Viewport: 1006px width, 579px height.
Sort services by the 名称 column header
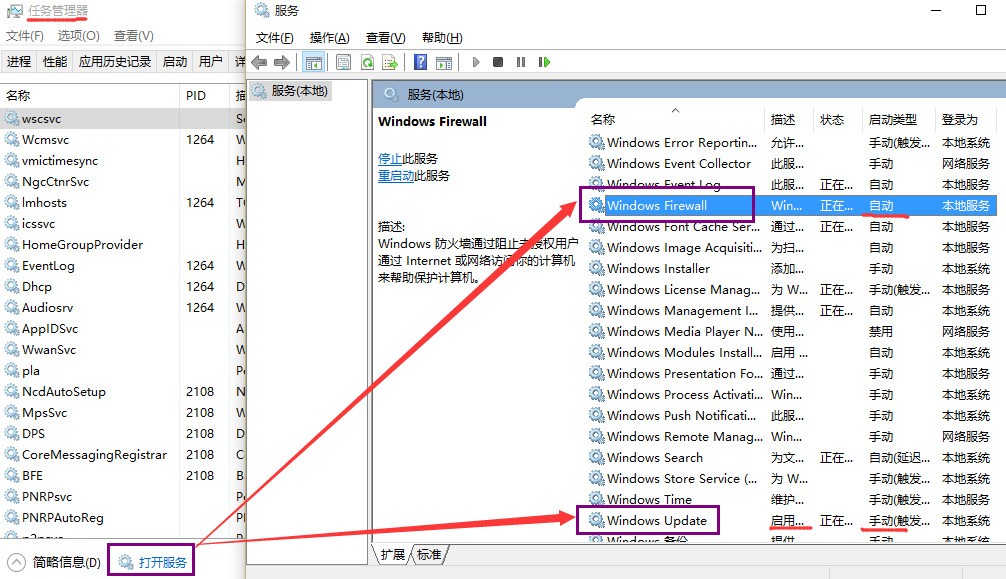tap(603, 119)
